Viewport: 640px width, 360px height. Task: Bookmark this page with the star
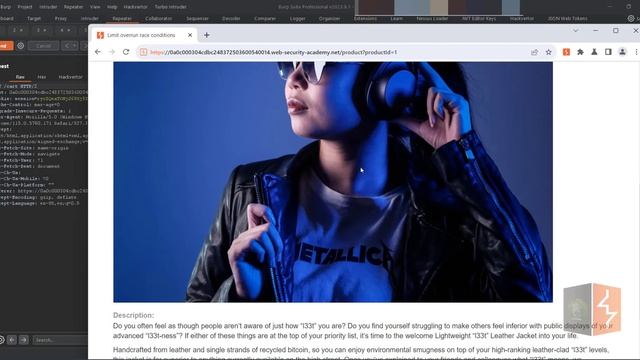point(549,52)
